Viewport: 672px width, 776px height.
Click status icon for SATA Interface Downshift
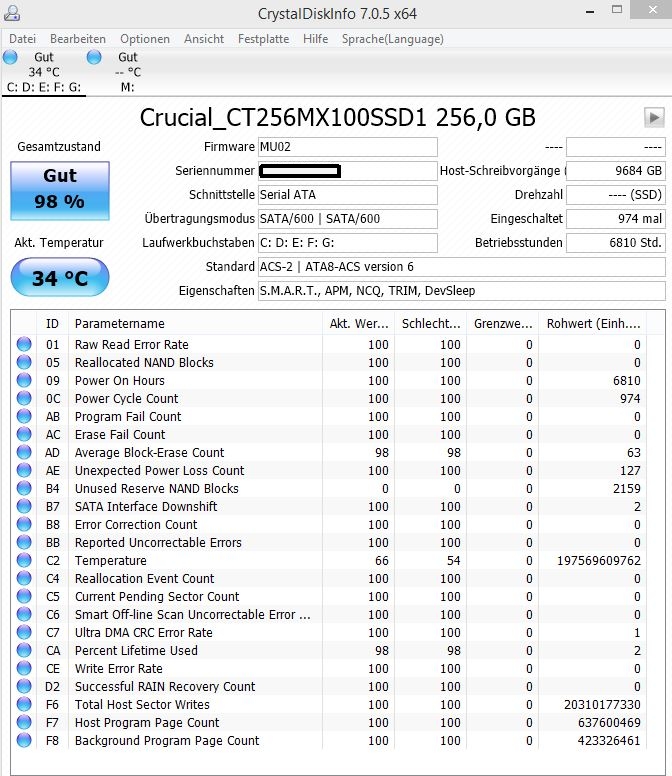click(x=24, y=506)
